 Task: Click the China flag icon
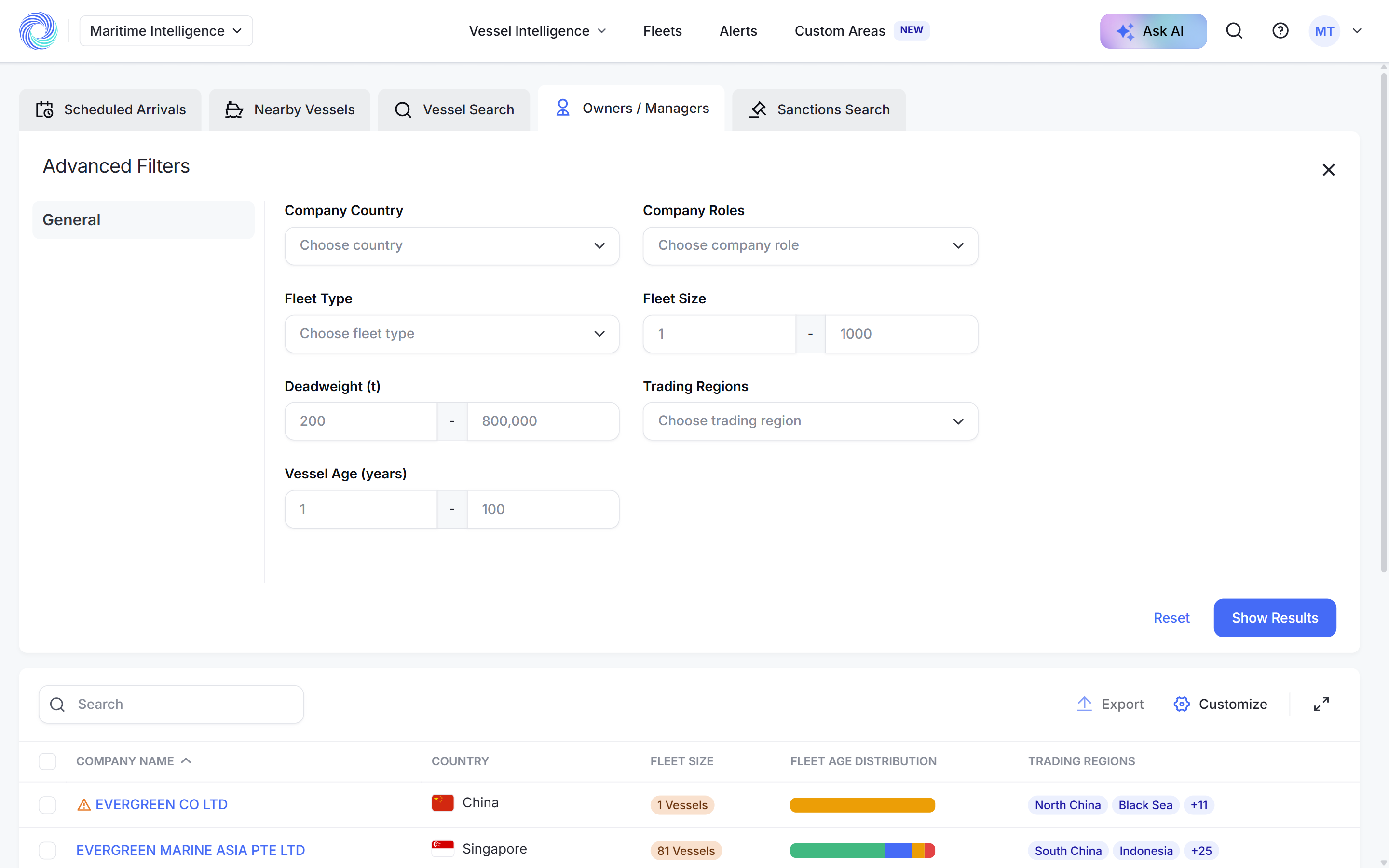coord(443,802)
